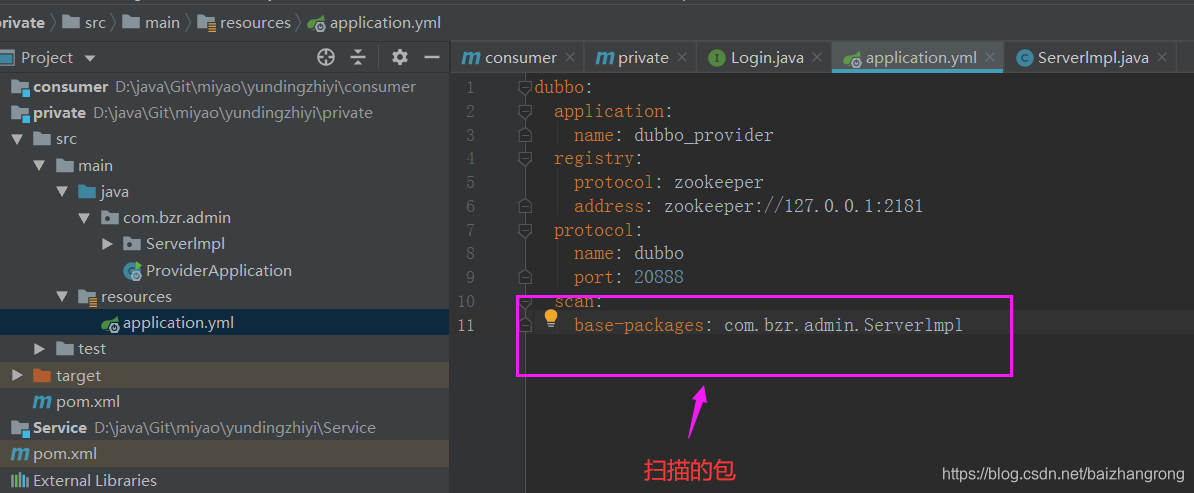Viewport: 1194px width, 493px height.
Task: Collapse the resources folder
Action: (x=62, y=296)
